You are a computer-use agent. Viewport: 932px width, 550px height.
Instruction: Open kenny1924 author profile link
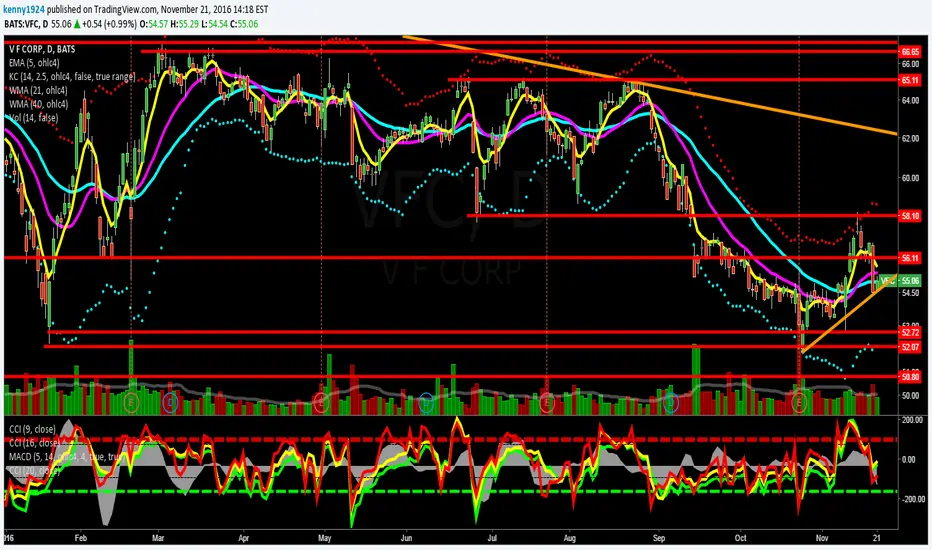click(23, 10)
